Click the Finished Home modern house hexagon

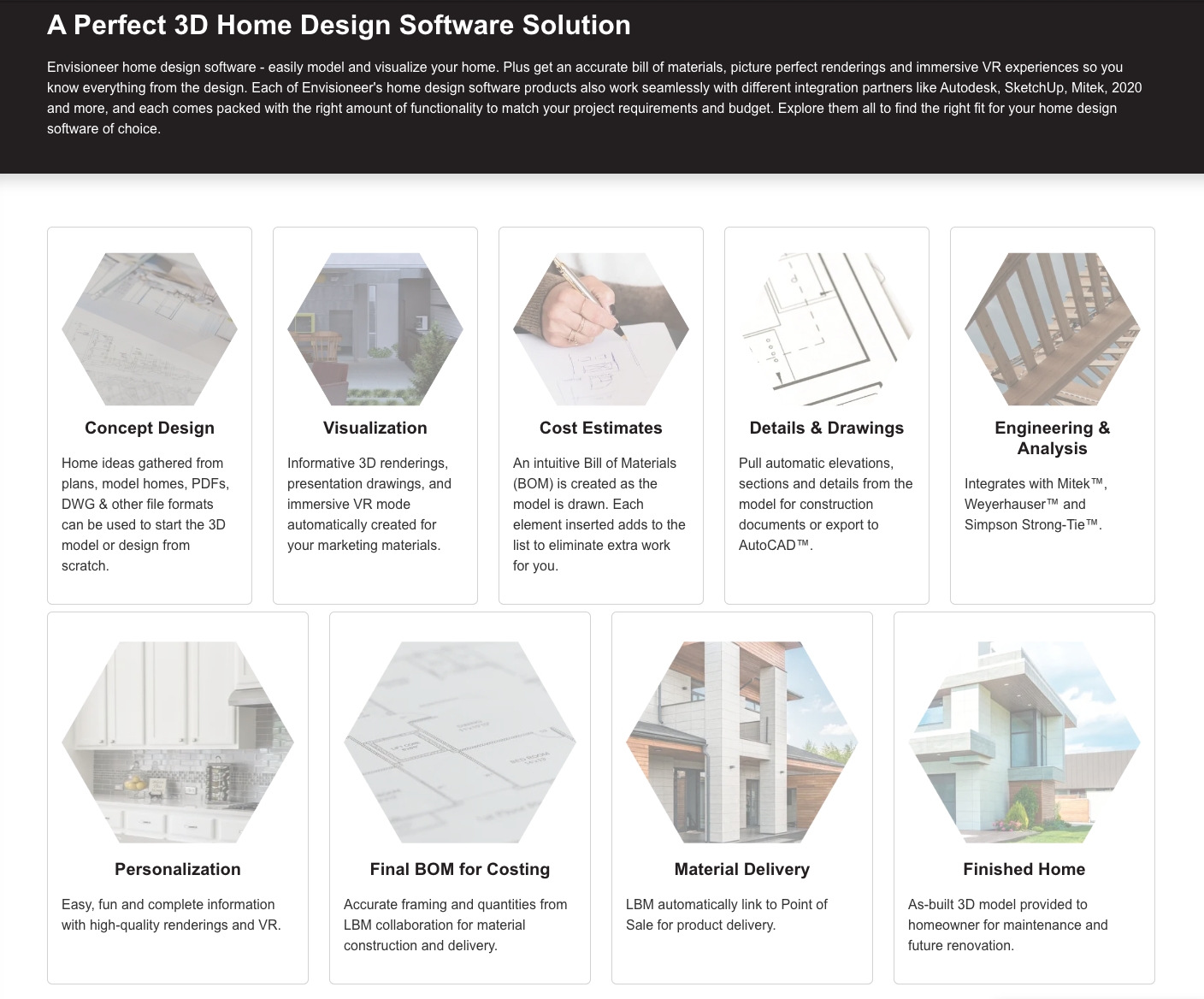(1024, 742)
